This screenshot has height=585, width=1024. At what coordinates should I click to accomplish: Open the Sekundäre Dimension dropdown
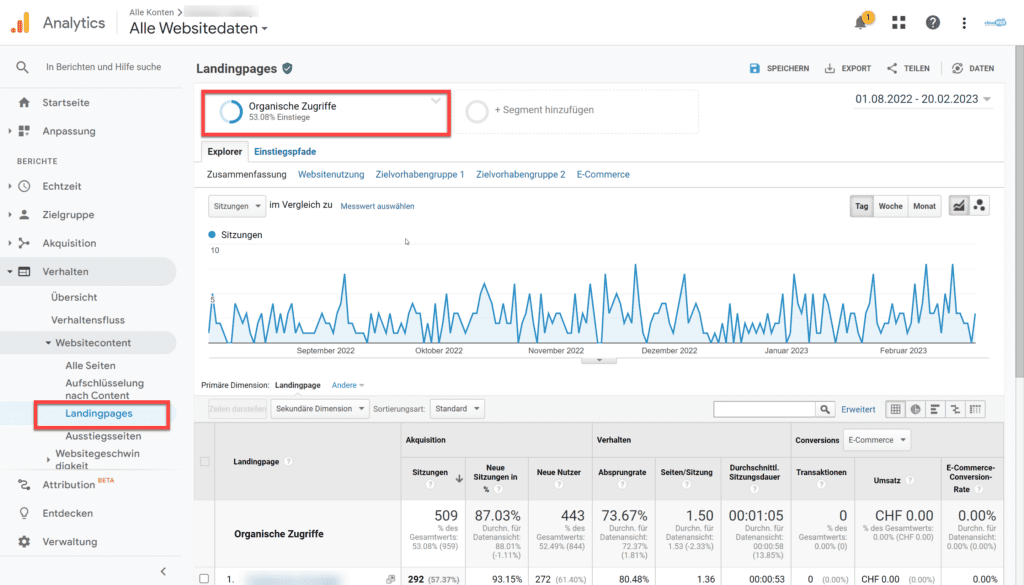click(x=319, y=409)
